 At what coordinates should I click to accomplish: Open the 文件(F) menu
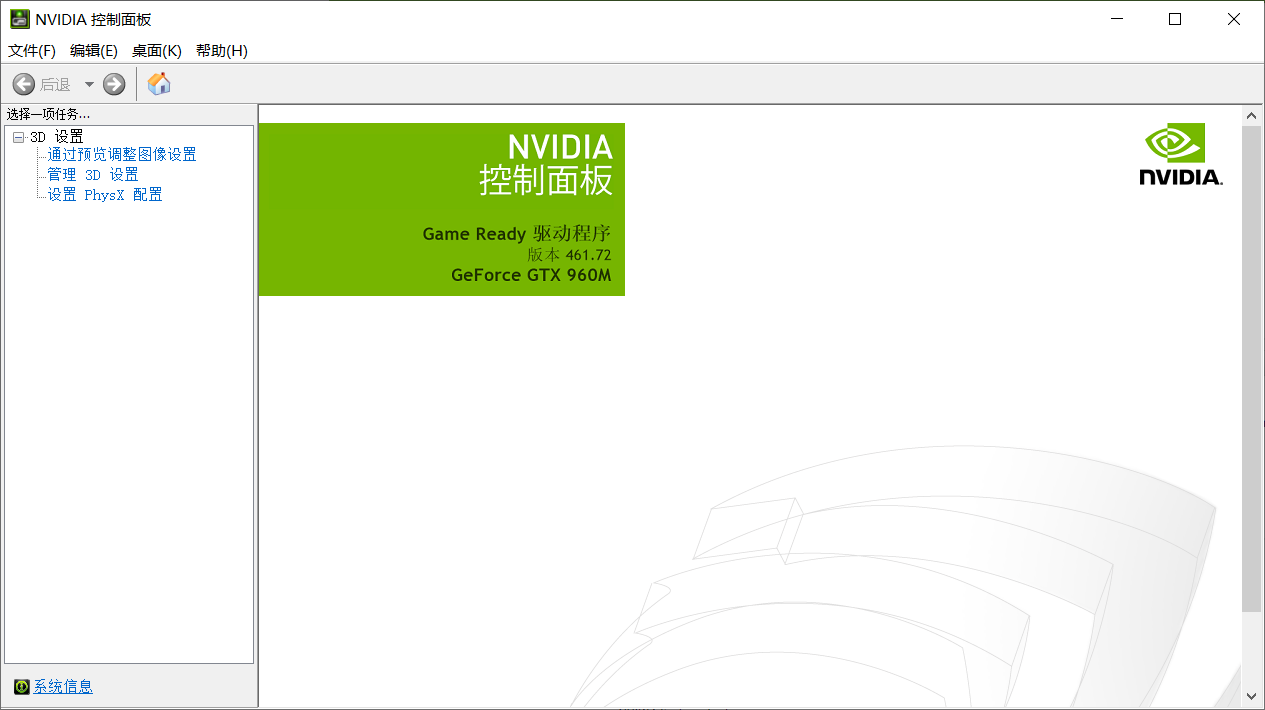click(32, 51)
